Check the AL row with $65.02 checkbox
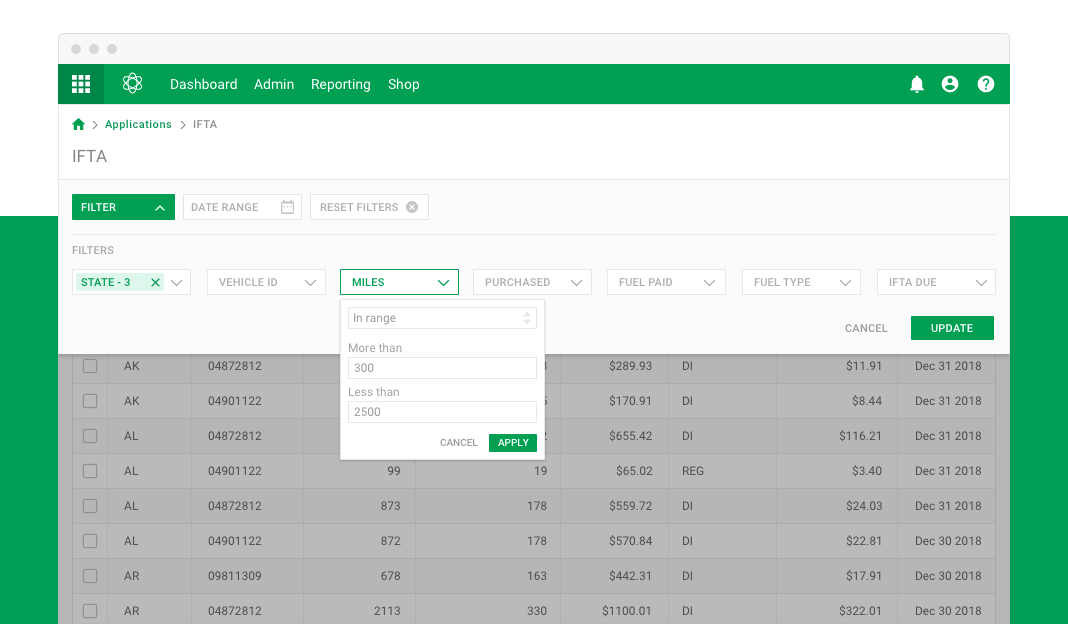 coord(90,471)
